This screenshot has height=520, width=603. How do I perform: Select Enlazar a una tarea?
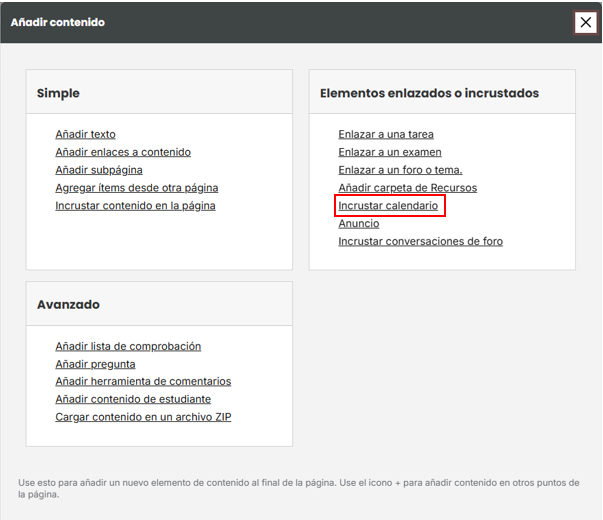[386, 134]
